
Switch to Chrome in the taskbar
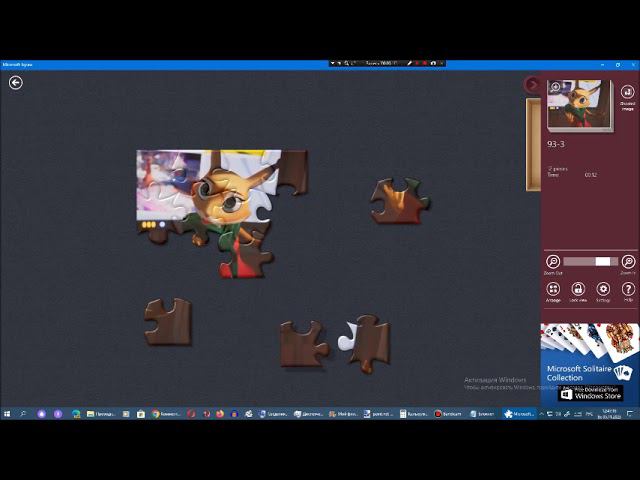(x=166, y=414)
